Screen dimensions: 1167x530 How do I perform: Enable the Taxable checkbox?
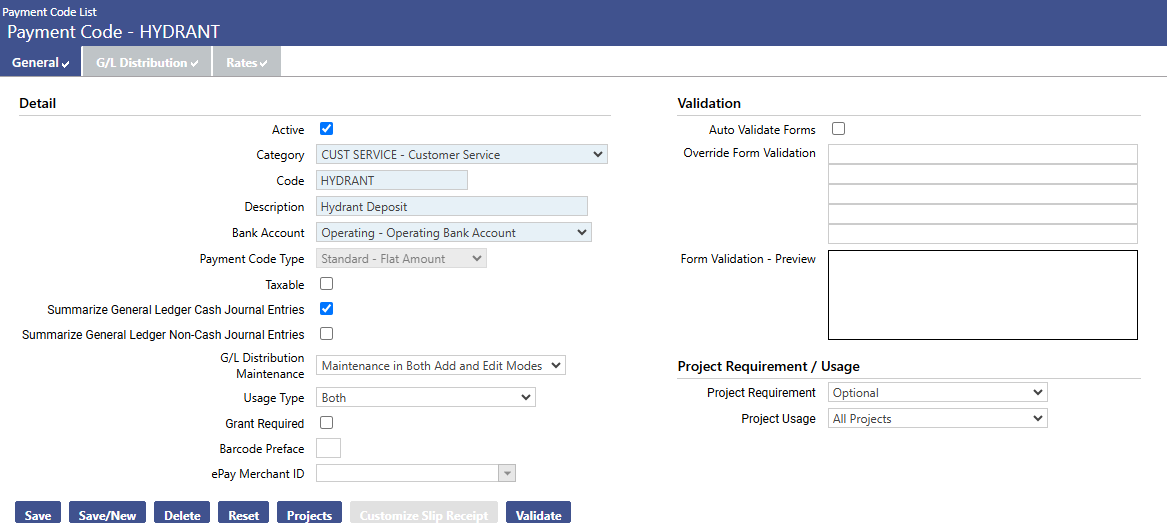[x=326, y=284]
